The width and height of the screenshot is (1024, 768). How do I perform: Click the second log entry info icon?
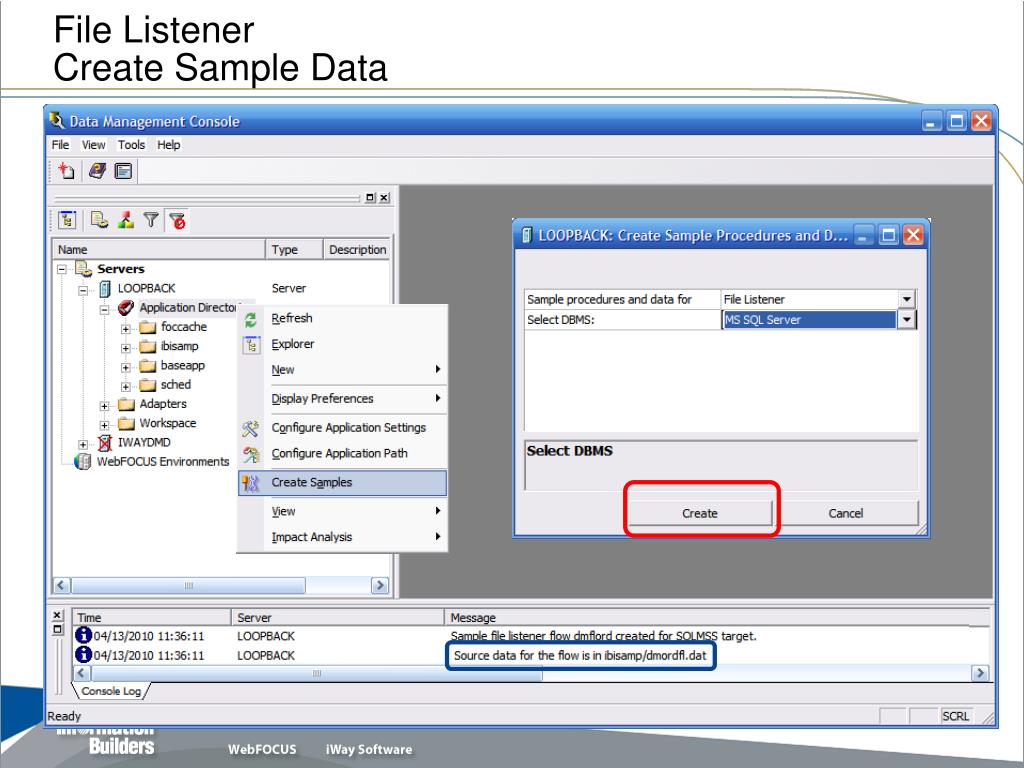83,654
